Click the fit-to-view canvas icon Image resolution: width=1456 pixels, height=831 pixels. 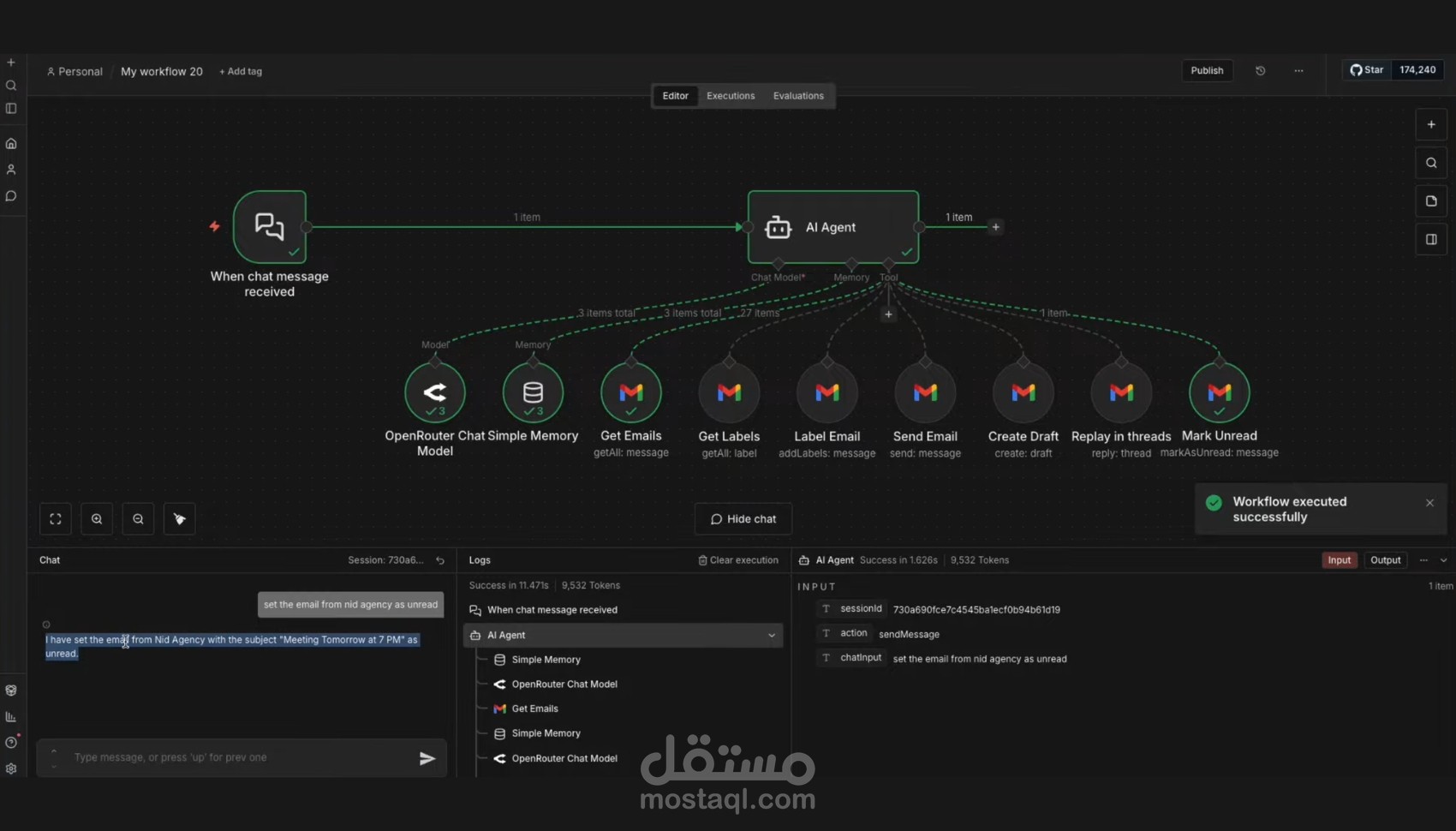pyautogui.click(x=56, y=518)
